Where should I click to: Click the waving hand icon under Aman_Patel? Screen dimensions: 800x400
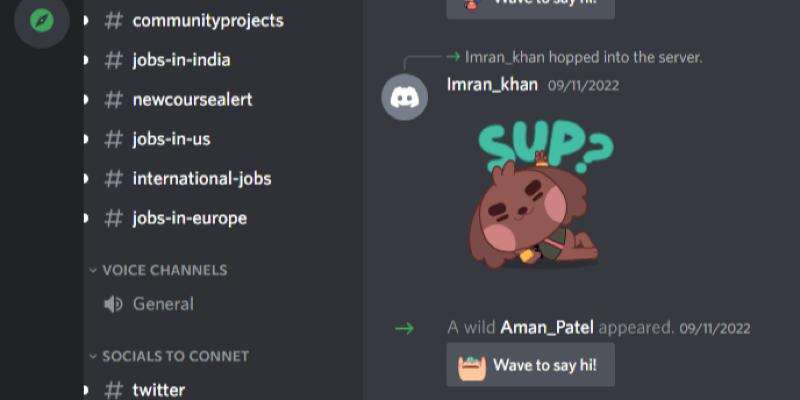click(x=472, y=366)
